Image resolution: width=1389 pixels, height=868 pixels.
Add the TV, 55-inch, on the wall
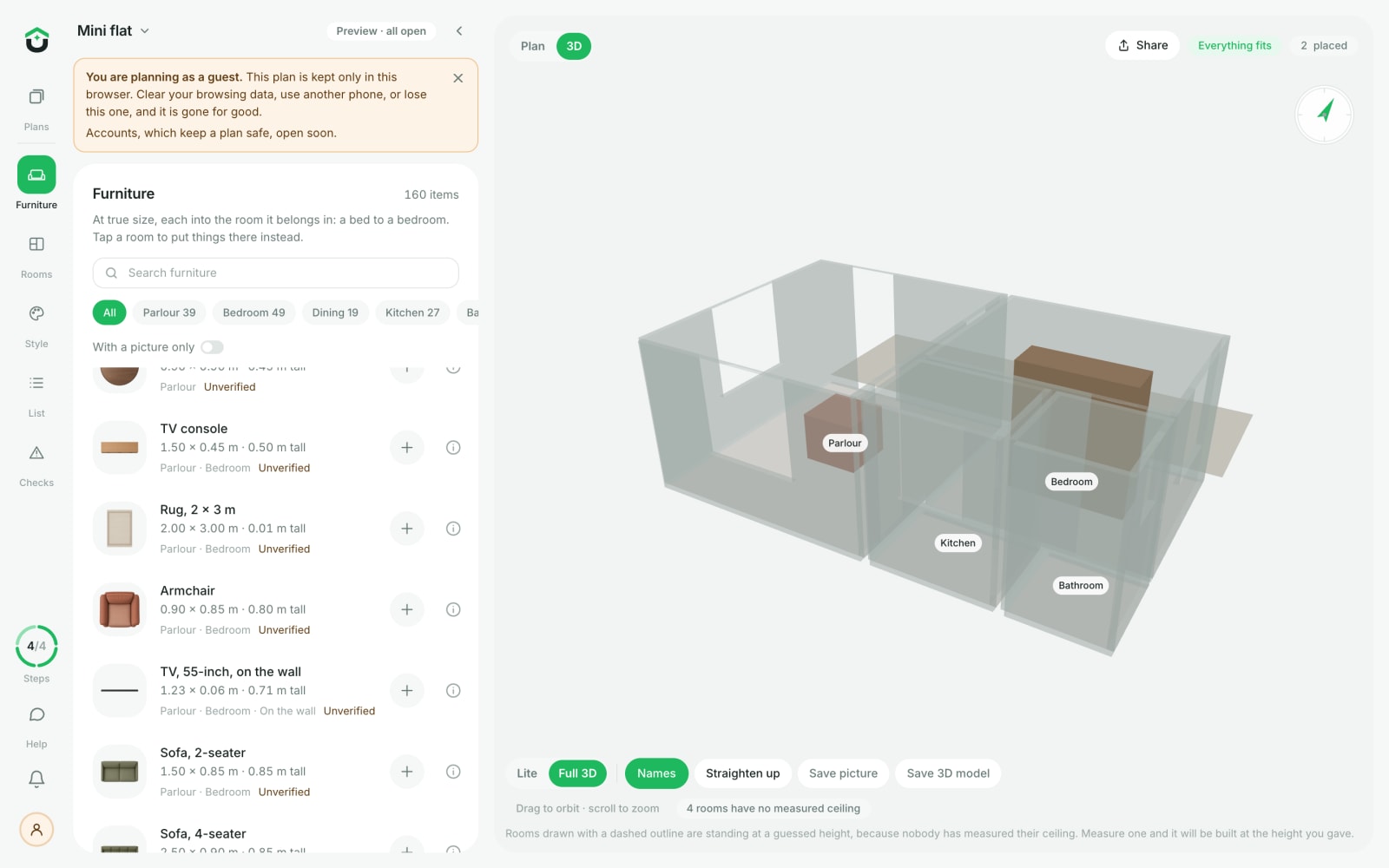pos(406,691)
